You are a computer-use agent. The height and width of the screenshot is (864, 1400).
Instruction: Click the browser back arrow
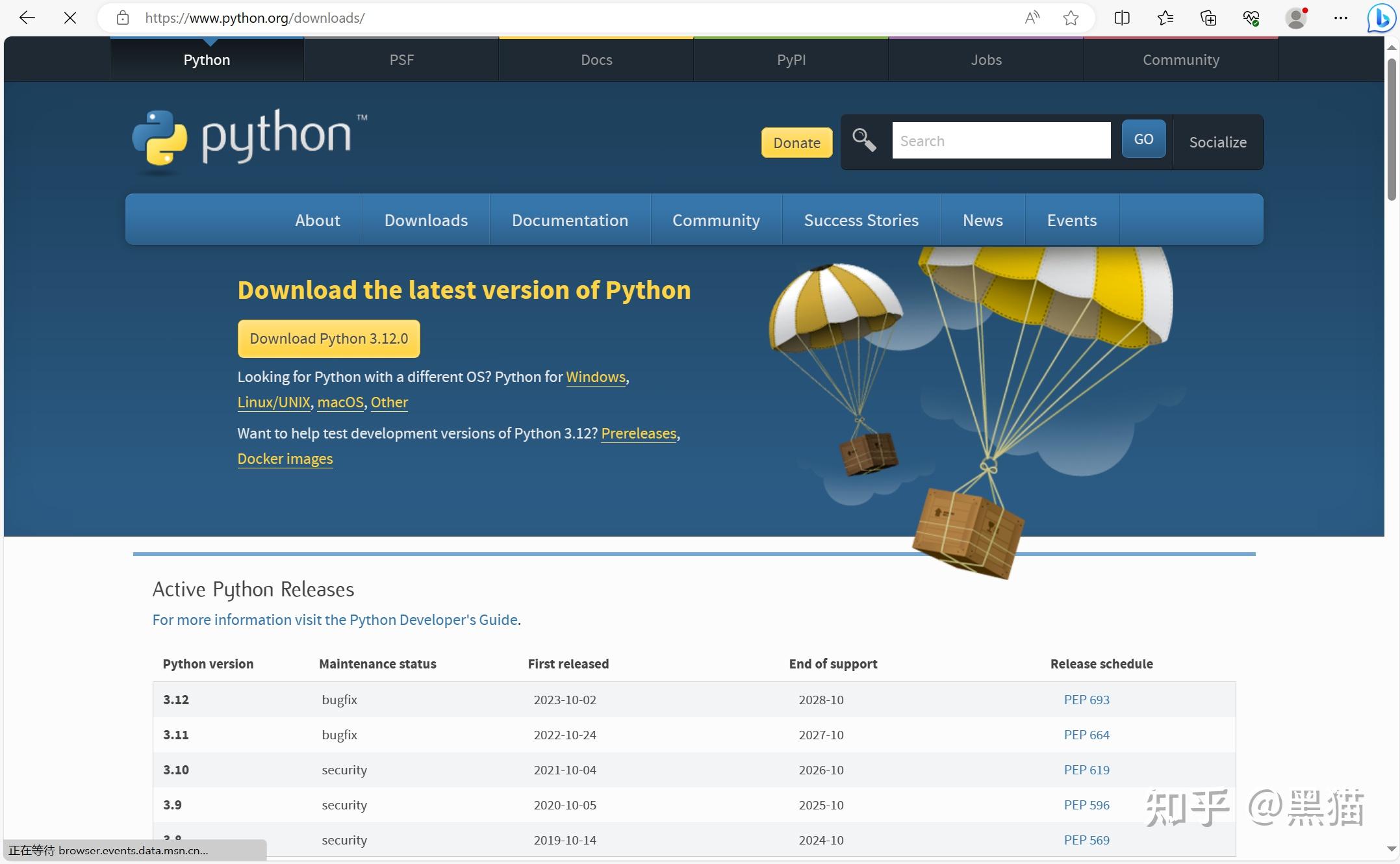click(27, 18)
